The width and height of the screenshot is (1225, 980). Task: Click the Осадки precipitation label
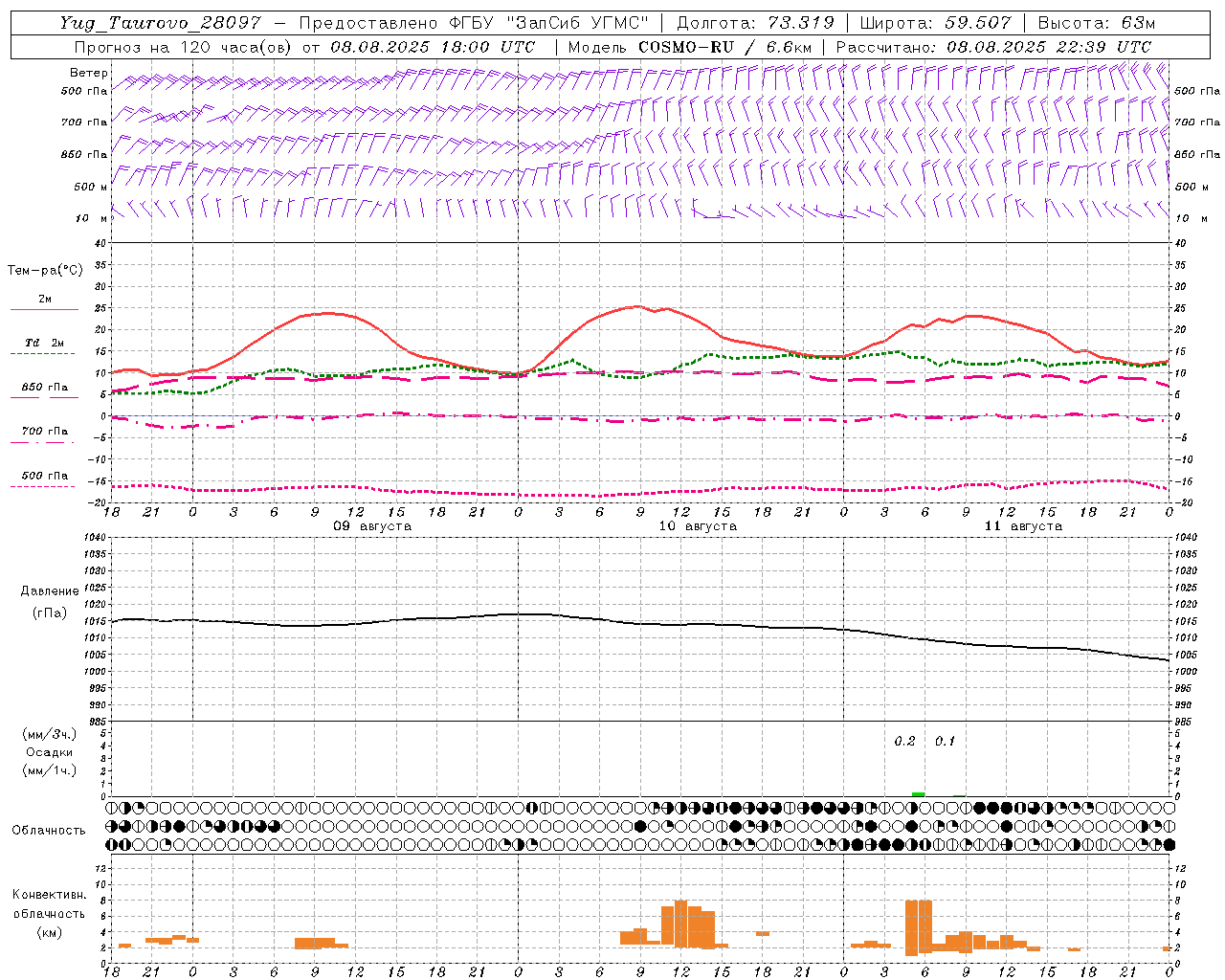point(50,752)
